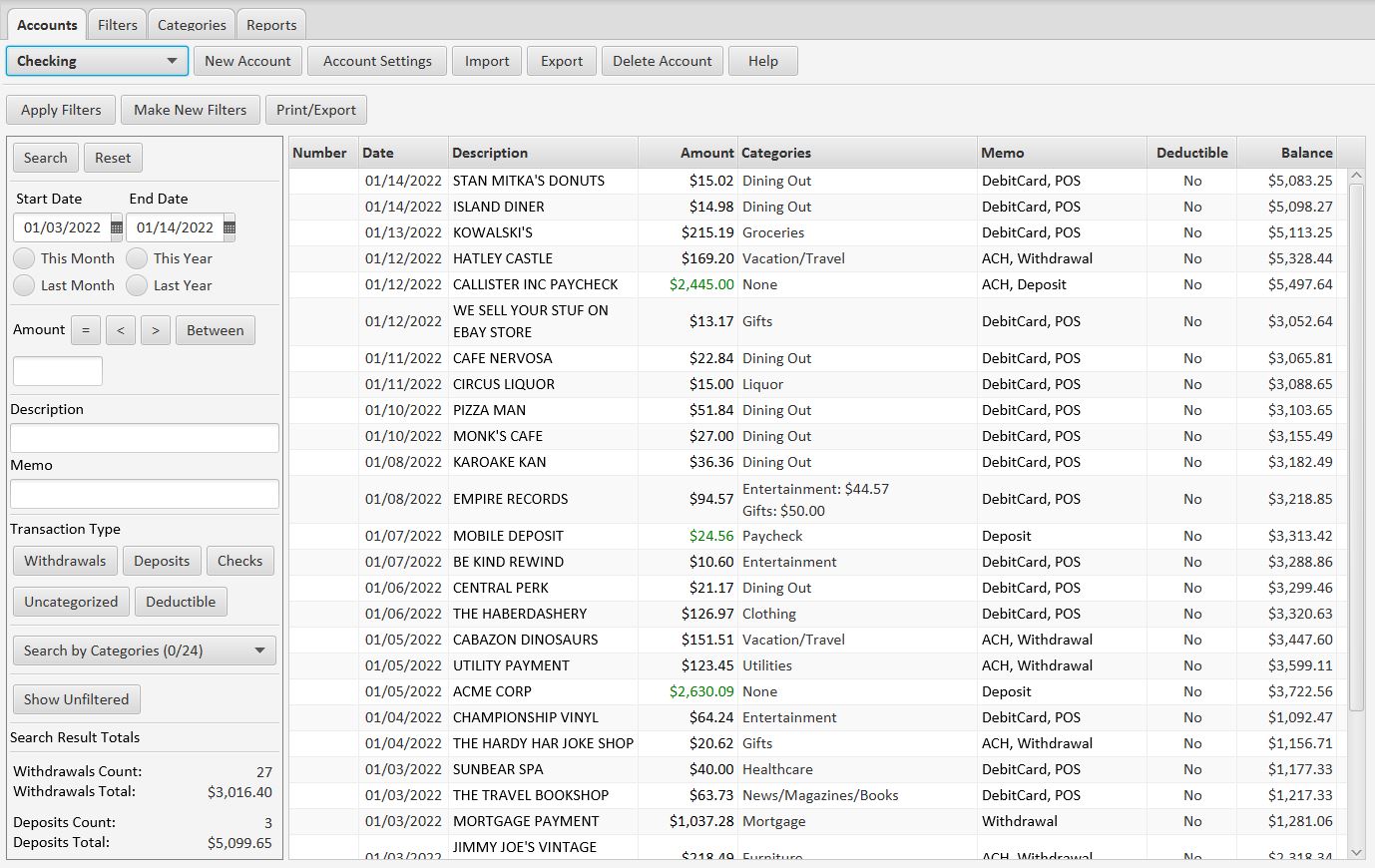Click the CENTRAL PERK description
Screen dimensions: 1375x868
pos(501,588)
